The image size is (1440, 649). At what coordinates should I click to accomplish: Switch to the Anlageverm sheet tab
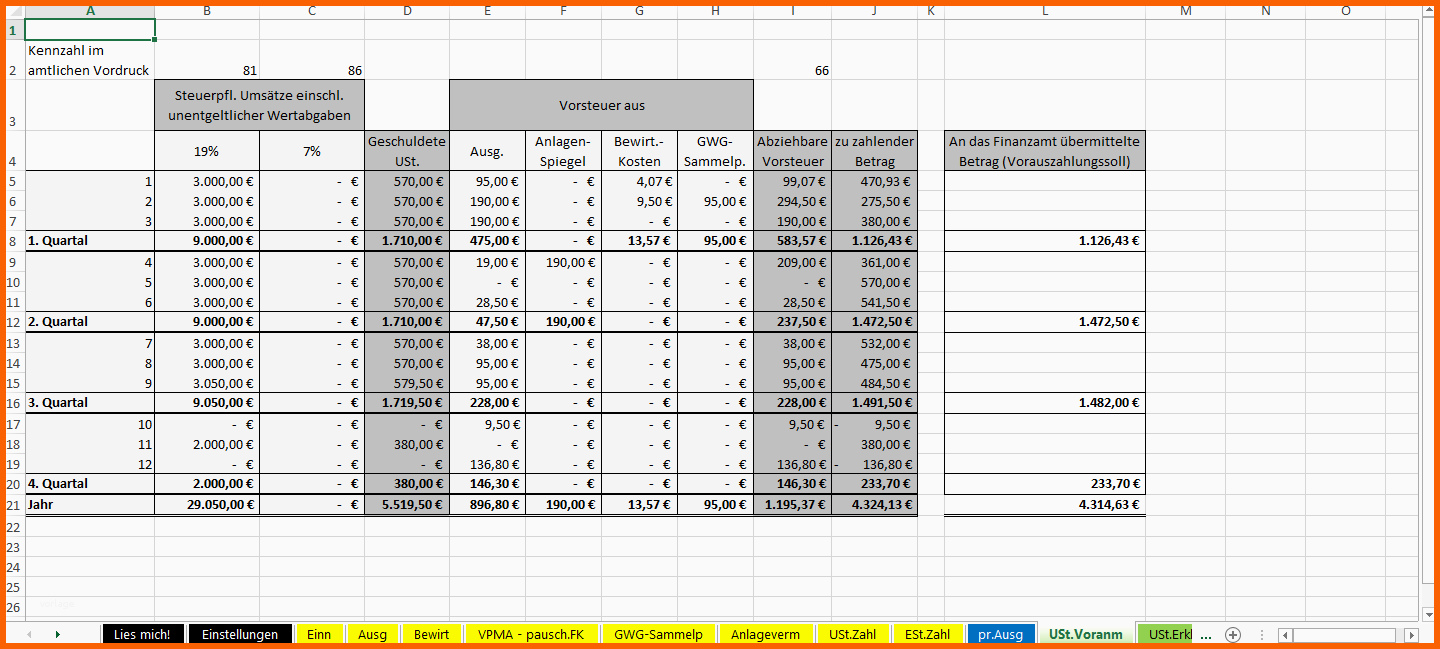765,634
